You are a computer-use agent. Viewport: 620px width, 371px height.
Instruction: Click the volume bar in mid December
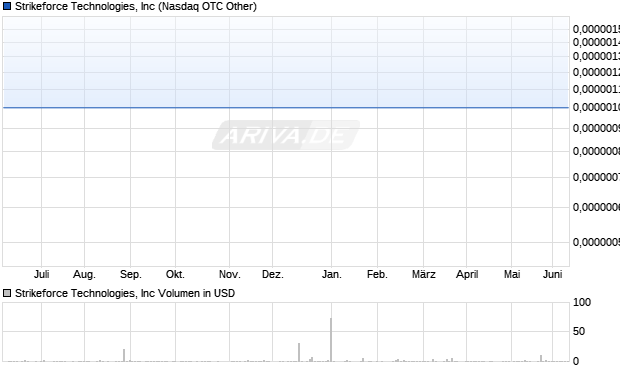click(299, 352)
